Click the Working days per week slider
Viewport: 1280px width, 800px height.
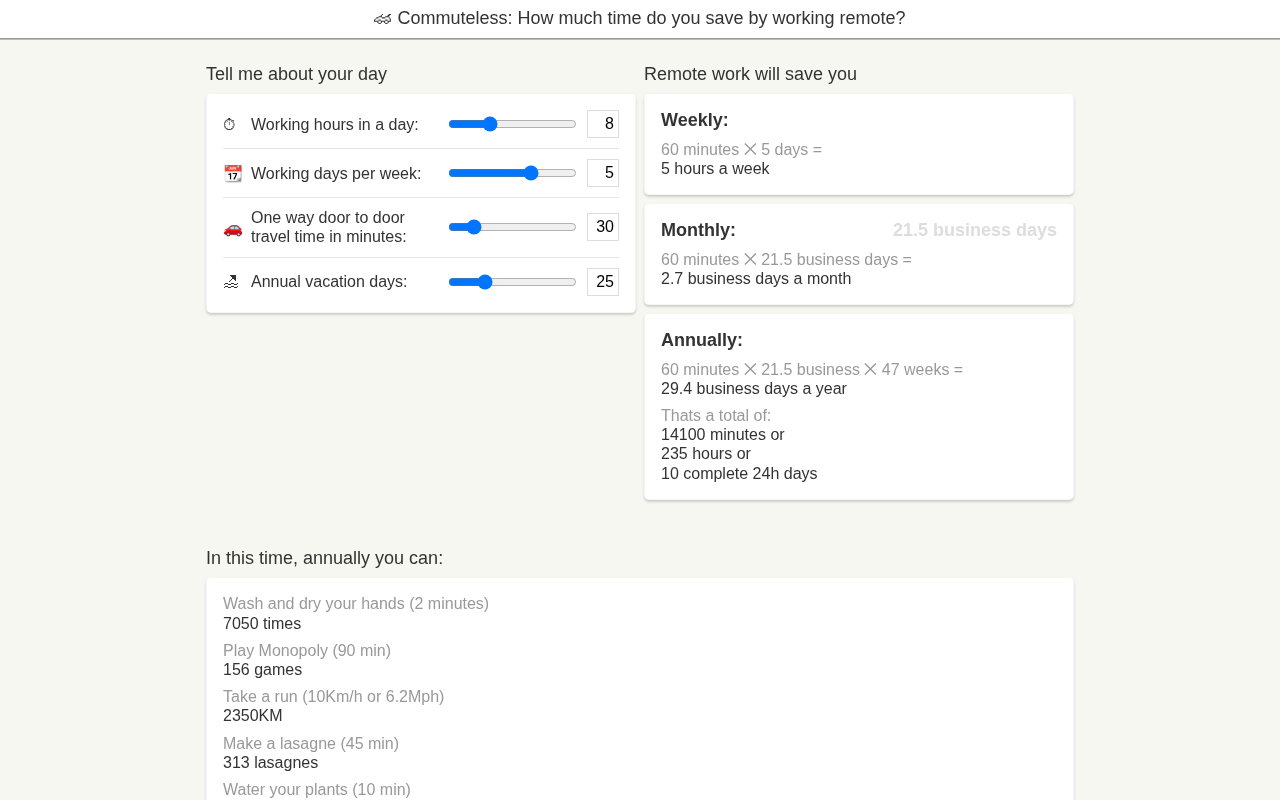(513, 173)
